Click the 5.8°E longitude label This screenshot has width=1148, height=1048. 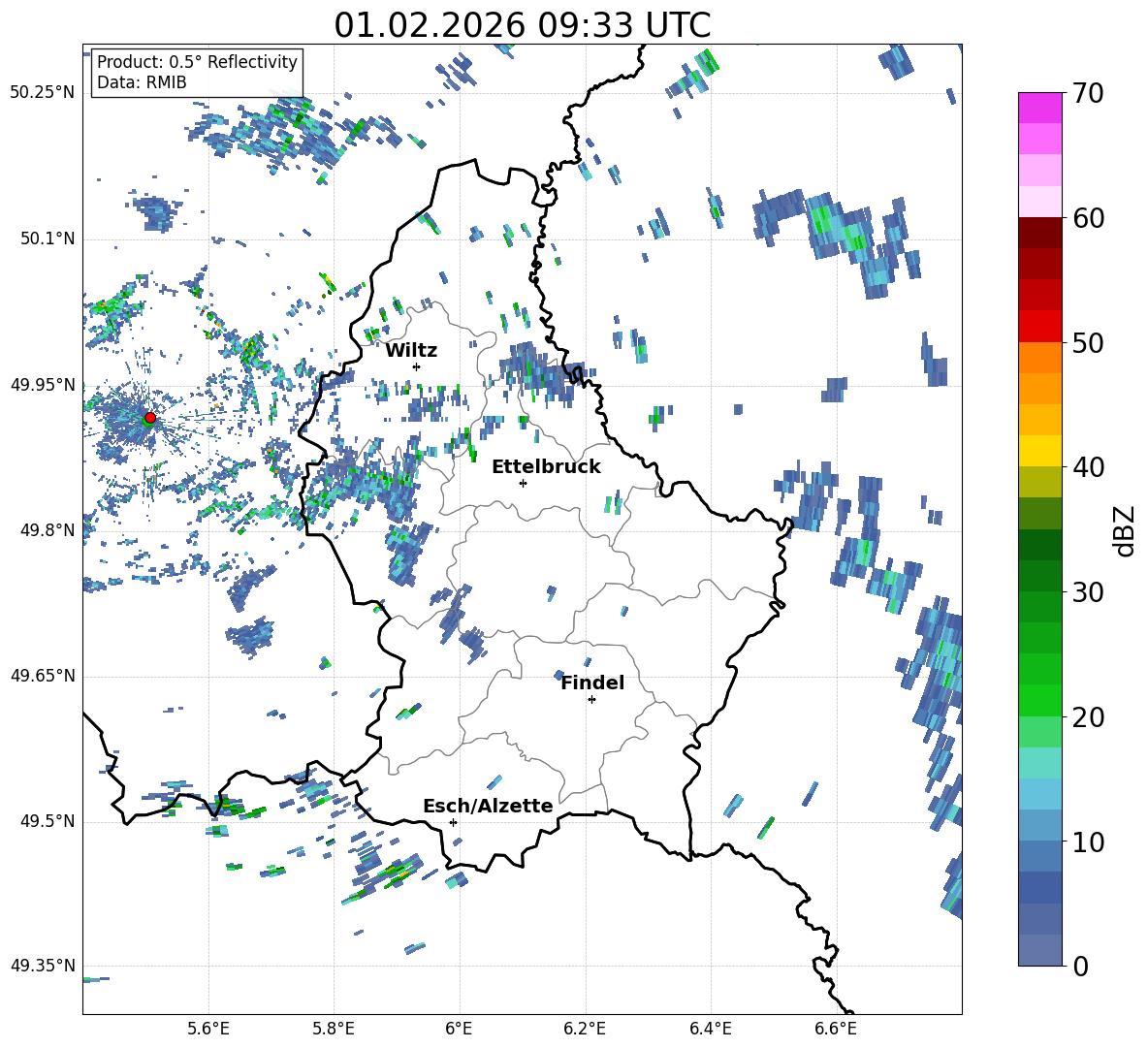[x=334, y=1029]
